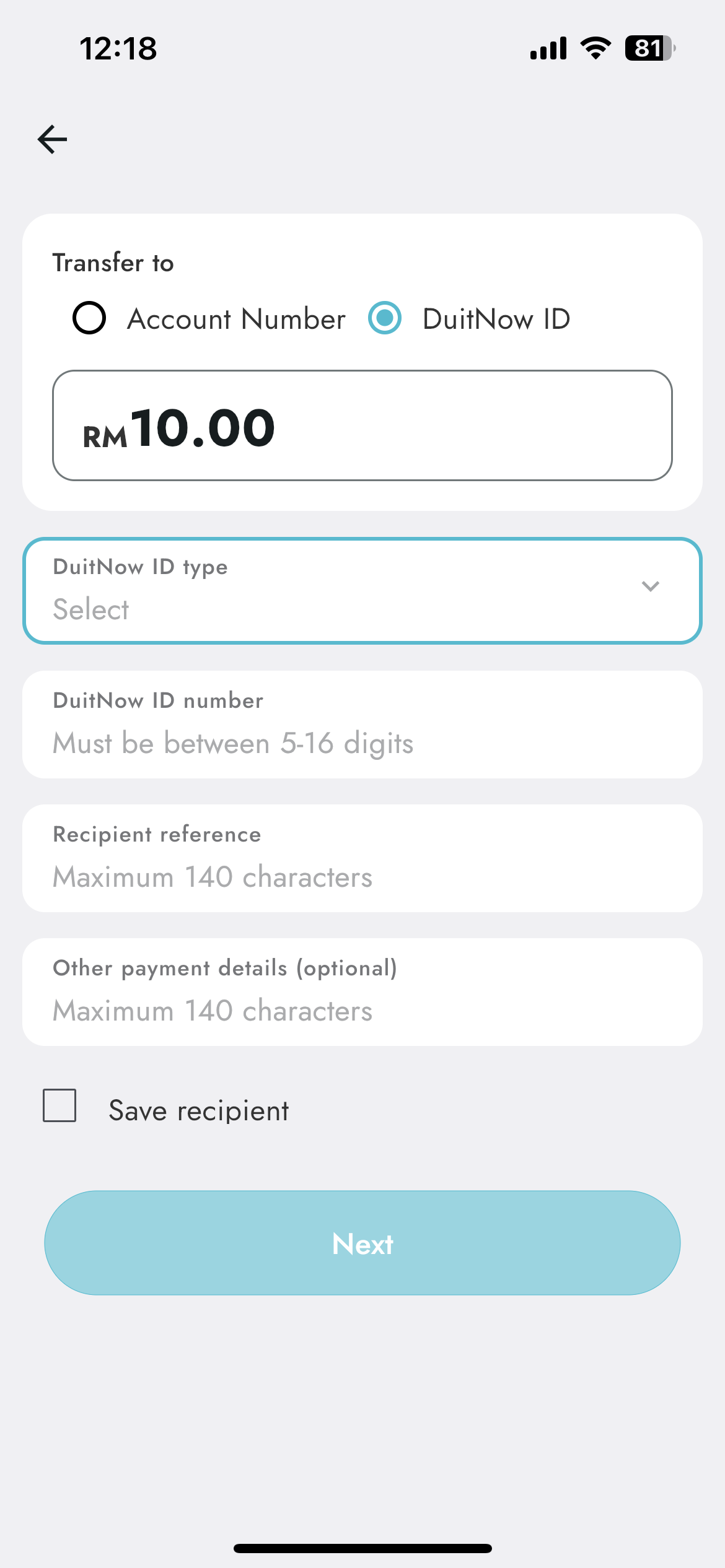This screenshot has height=1568, width=725.
Task: Tap the cellular signal strength icon
Action: [548, 48]
